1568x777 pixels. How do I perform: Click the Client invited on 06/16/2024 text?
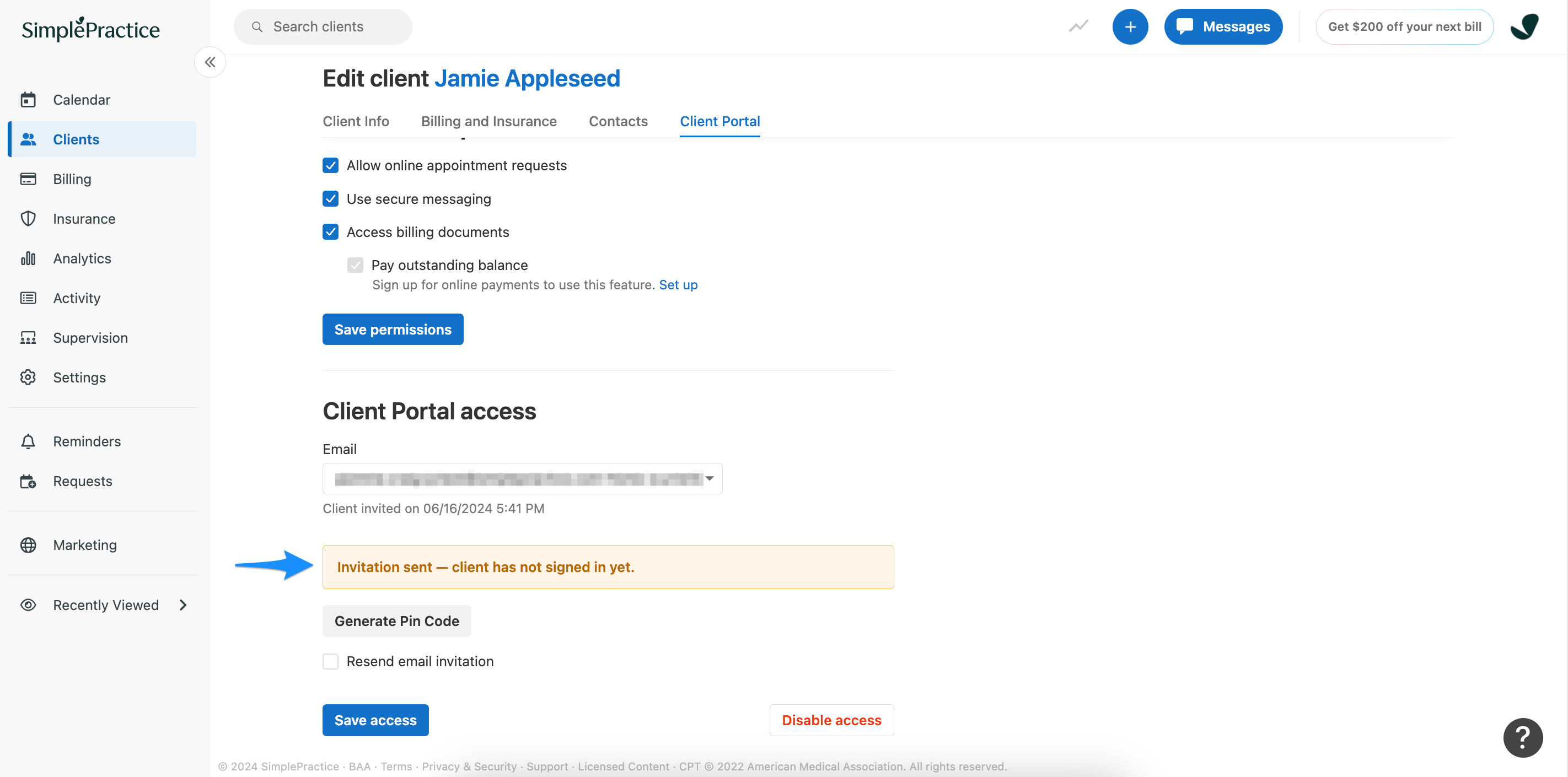[433, 508]
